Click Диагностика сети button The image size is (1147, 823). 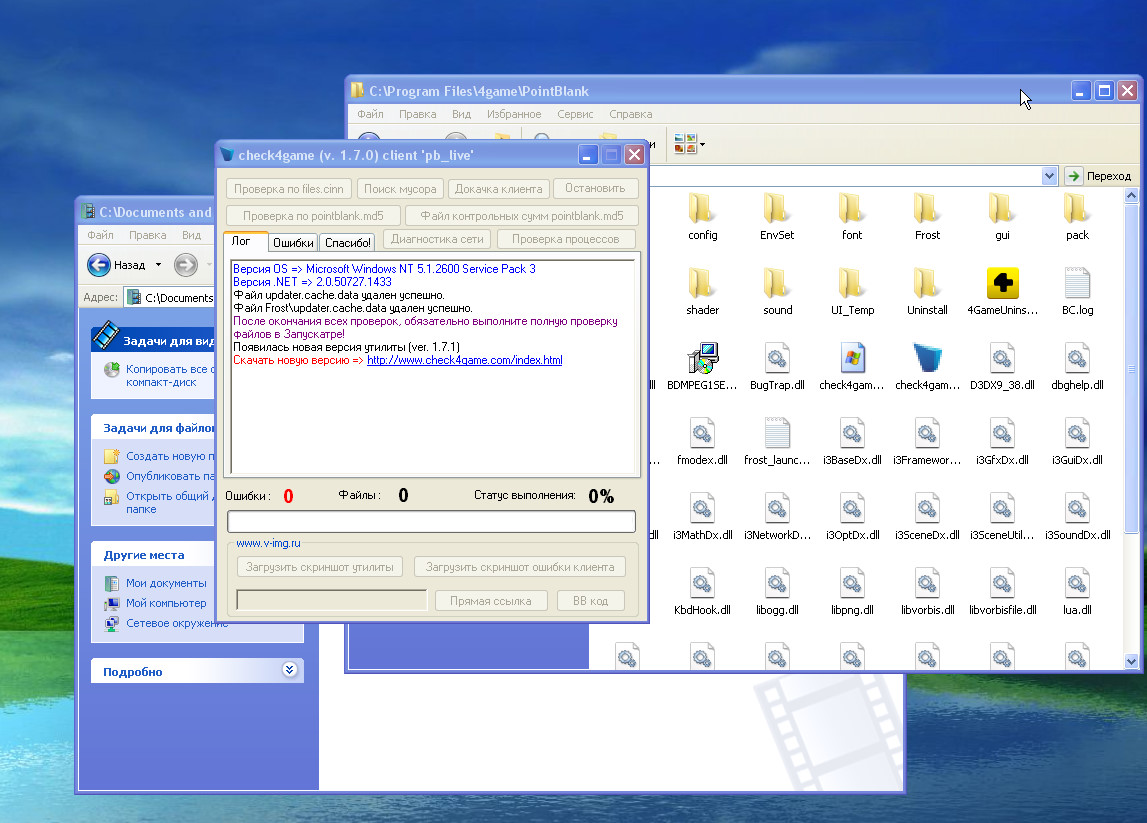[437, 239]
